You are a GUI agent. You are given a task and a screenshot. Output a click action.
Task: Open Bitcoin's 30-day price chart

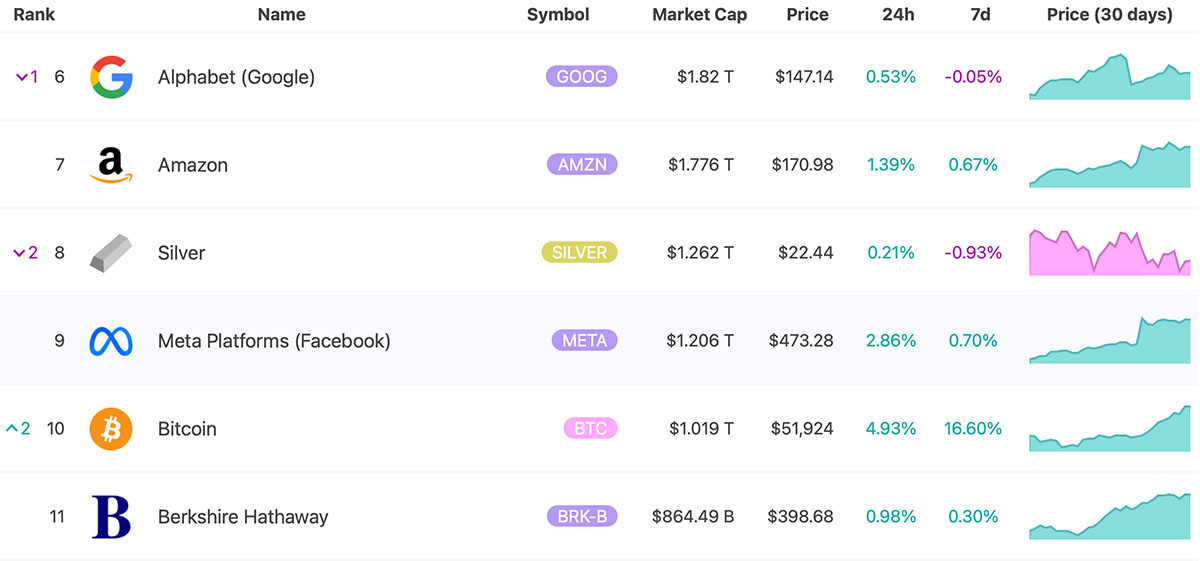(1110, 429)
